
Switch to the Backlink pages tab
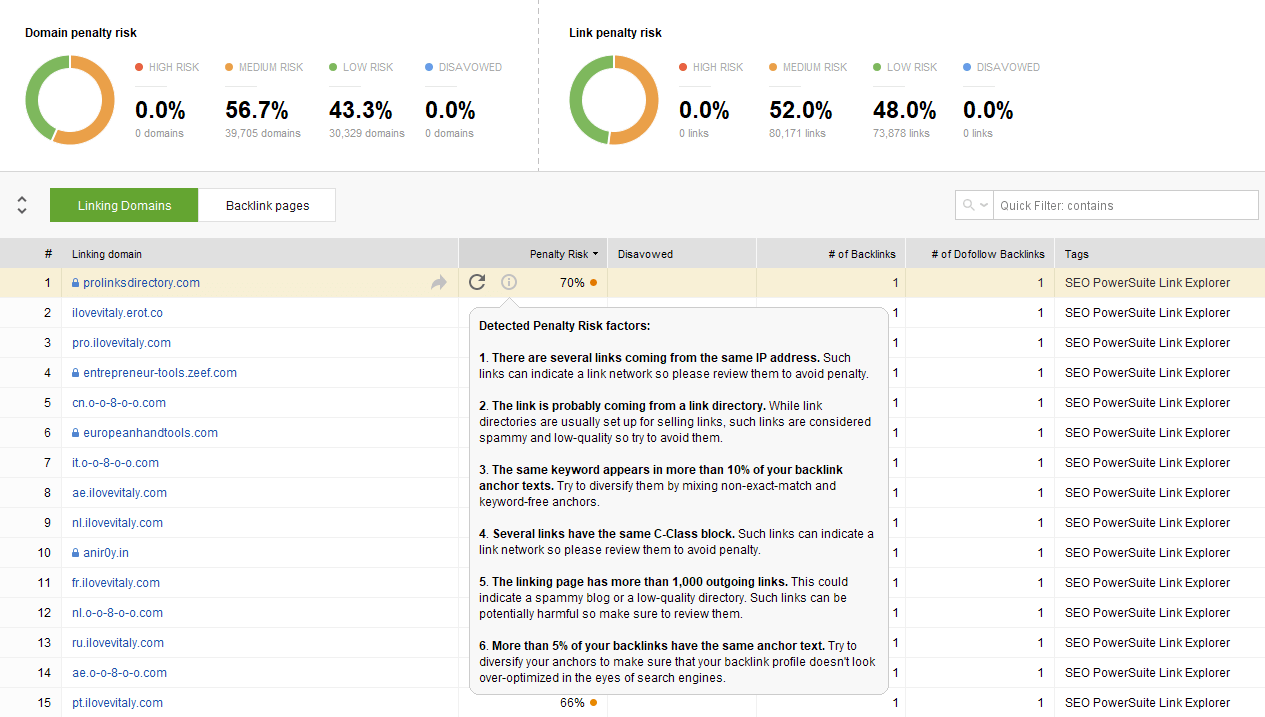click(x=267, y=205)
